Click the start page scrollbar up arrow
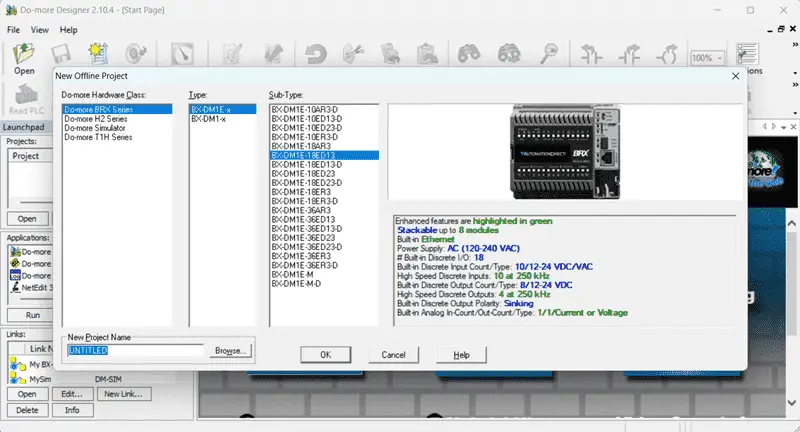Screen dimensions: 800x432 coord(791,223)
